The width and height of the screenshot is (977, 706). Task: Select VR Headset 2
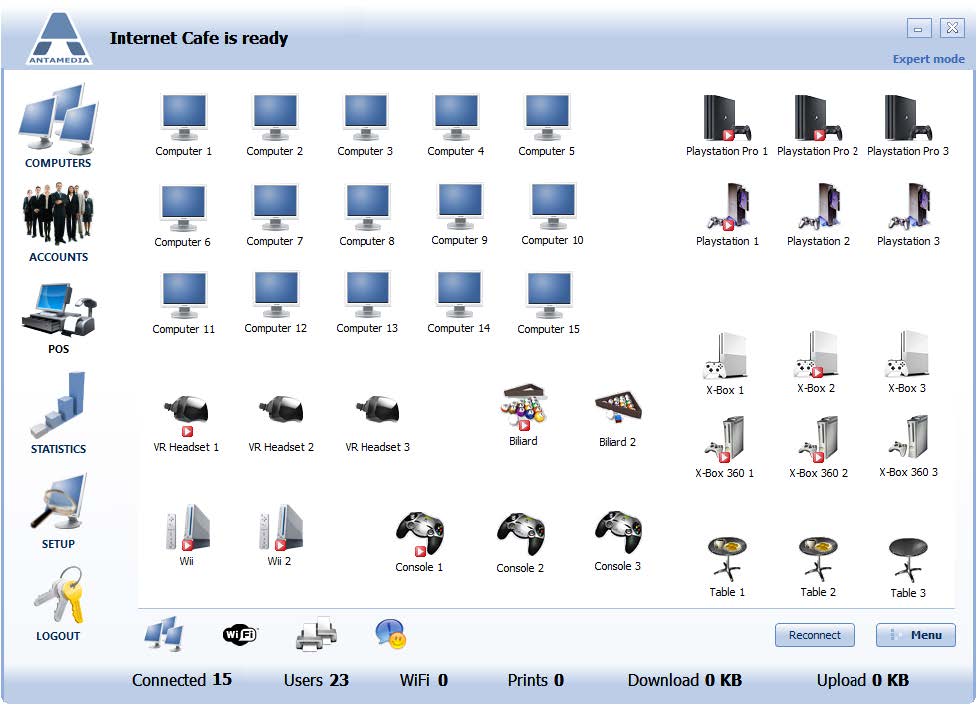pyautogui.click(x=281, y=423)
